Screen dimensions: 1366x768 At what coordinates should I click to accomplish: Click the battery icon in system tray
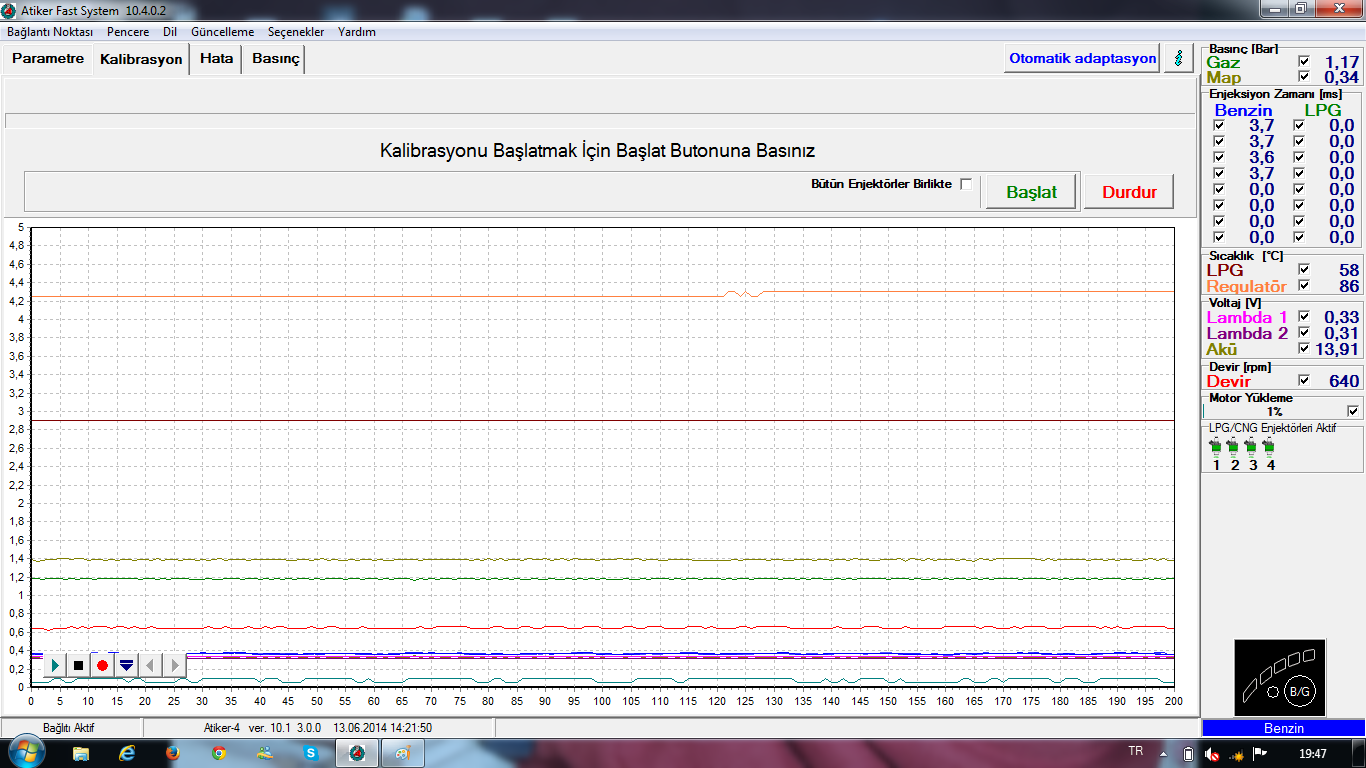[x=1188, y=753]
